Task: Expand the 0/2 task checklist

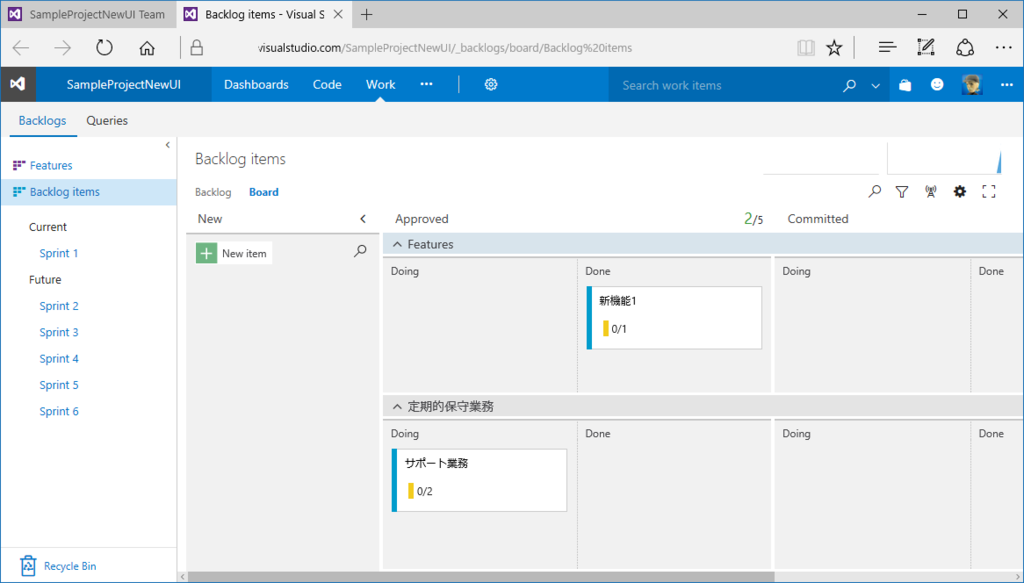Action: [x=420, y=491]
